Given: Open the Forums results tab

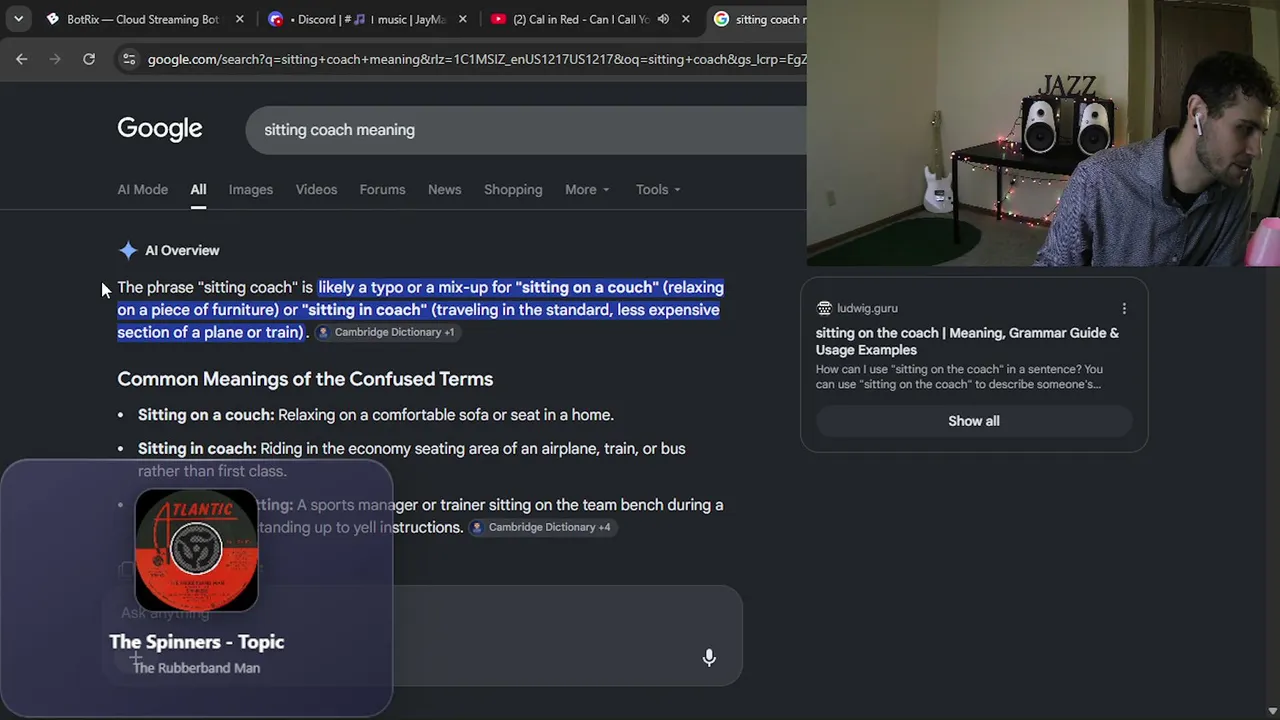Looking at the screenshot, I should [382, 189].
